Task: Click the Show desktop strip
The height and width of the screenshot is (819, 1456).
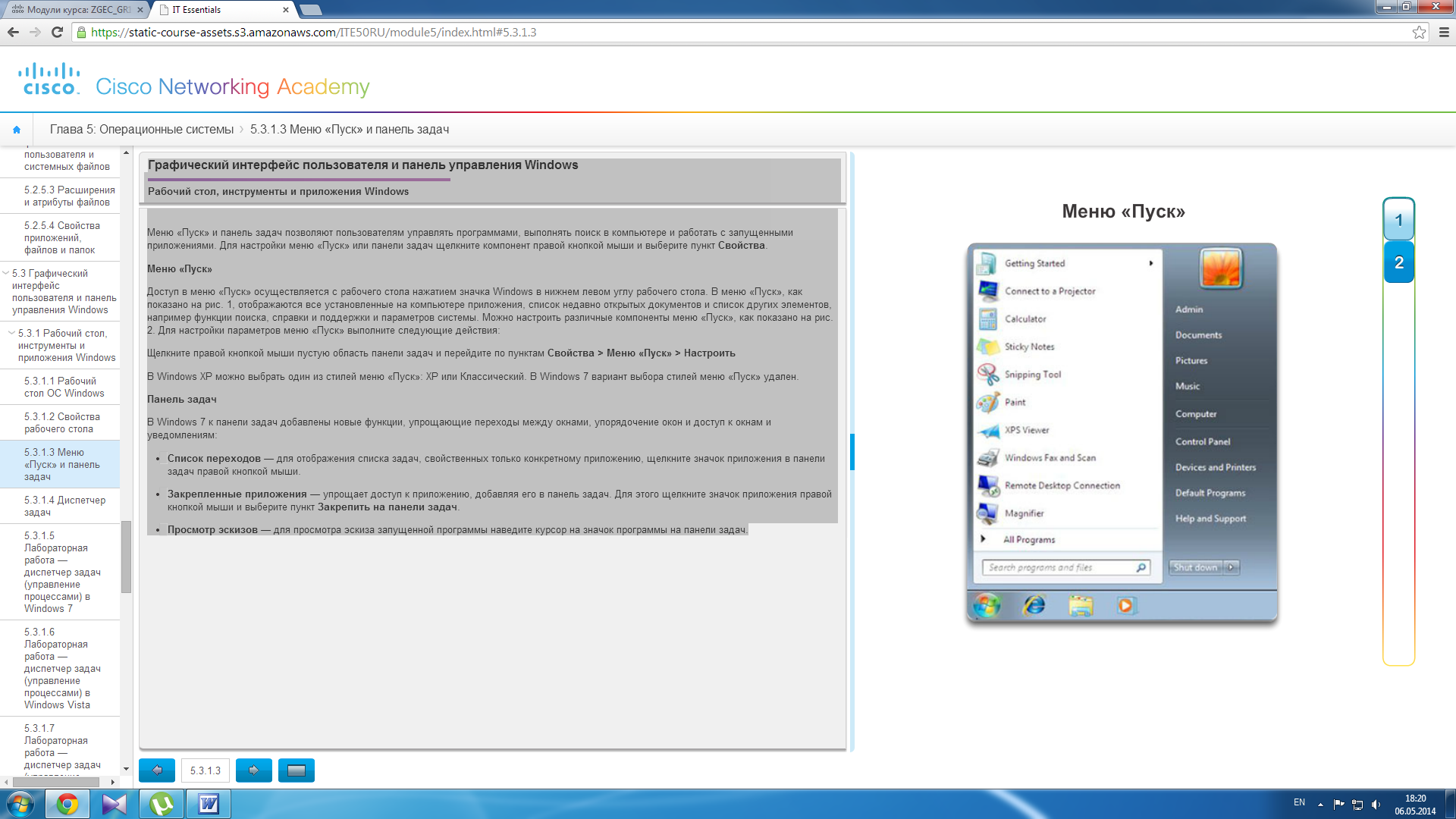Action: tap(1450, 804)
